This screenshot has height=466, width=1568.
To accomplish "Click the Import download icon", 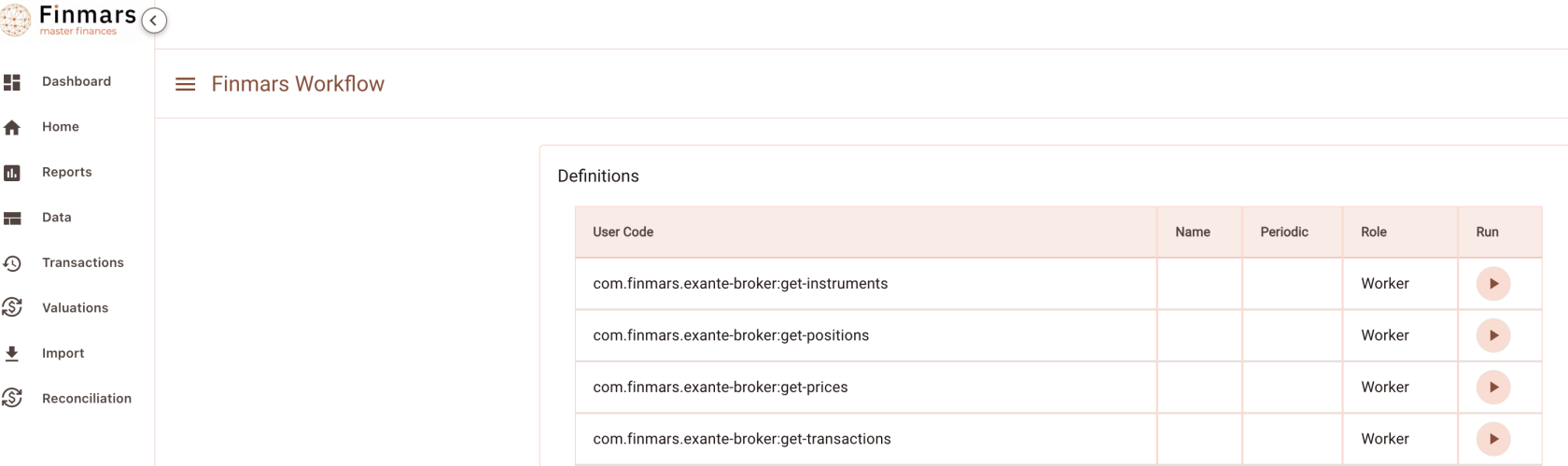I will [x=12, y=354].
